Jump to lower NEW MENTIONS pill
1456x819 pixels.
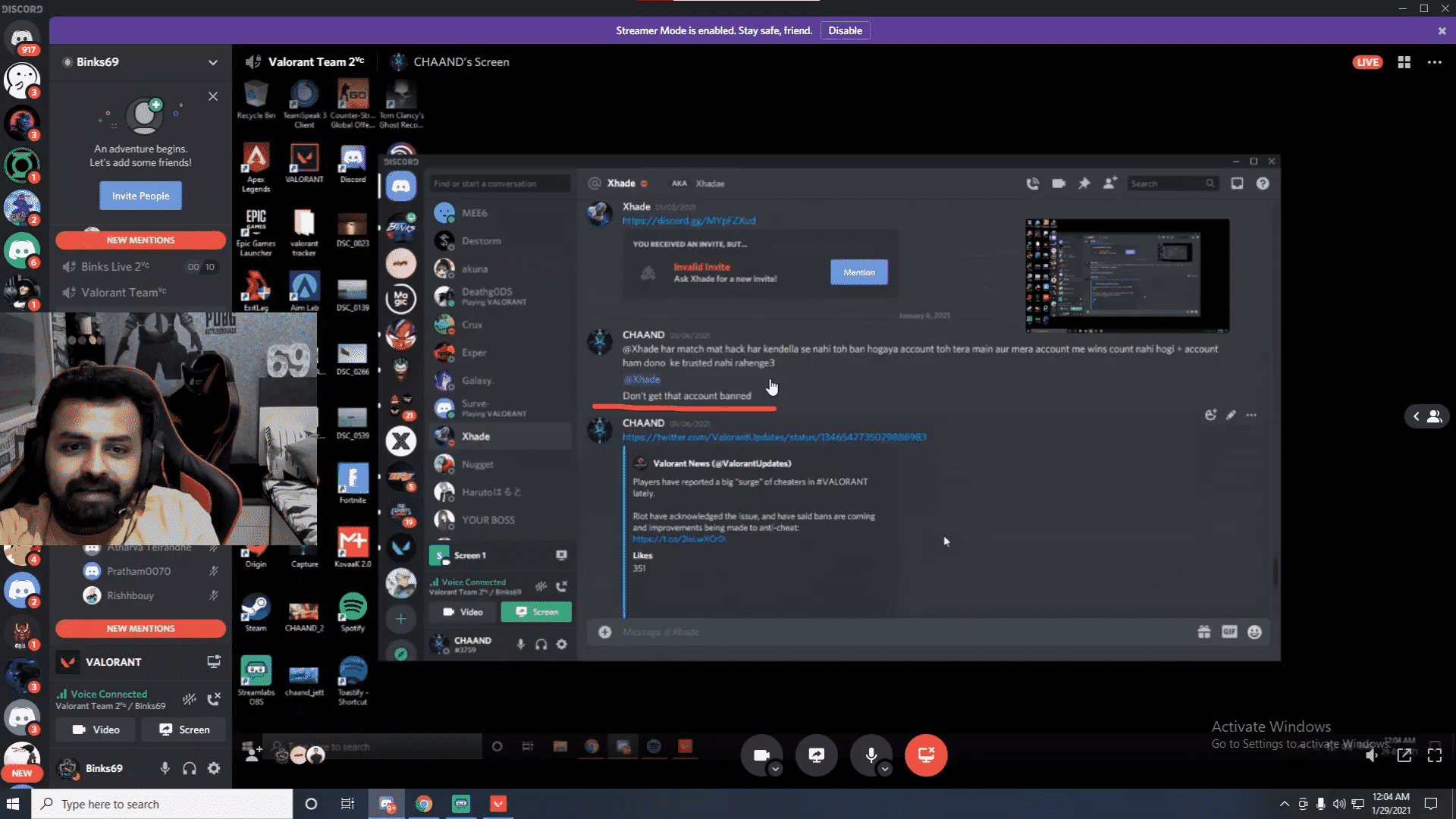pyautogui.click(x=141, y=629)
